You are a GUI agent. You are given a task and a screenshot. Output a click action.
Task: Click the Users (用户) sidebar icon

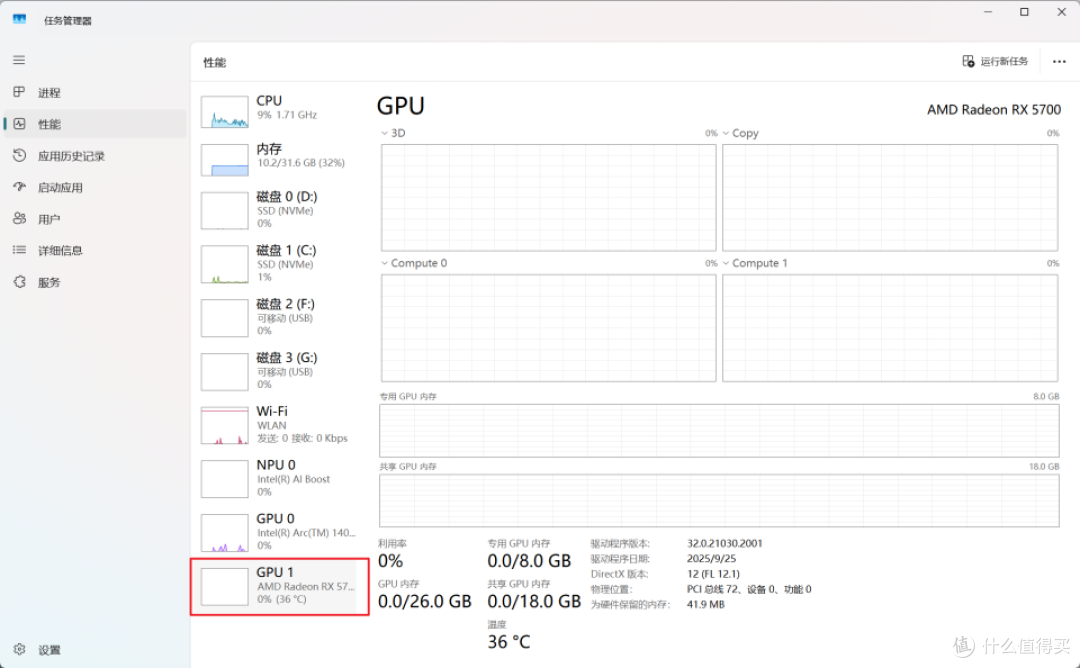tap(19, 218)
